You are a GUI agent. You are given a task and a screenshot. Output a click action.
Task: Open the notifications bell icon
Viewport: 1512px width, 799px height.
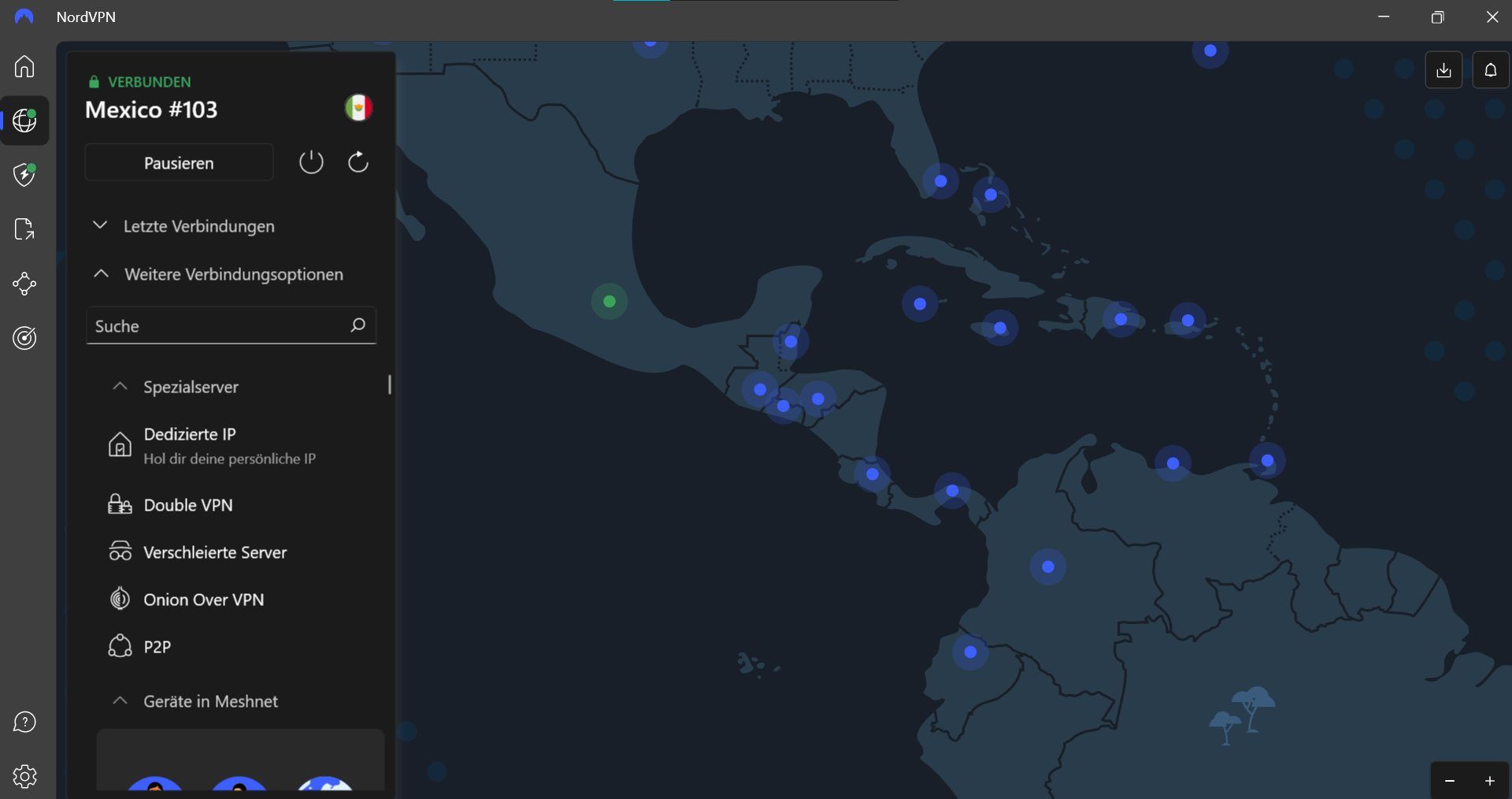pyautogui.click(x=1491, y=70)
